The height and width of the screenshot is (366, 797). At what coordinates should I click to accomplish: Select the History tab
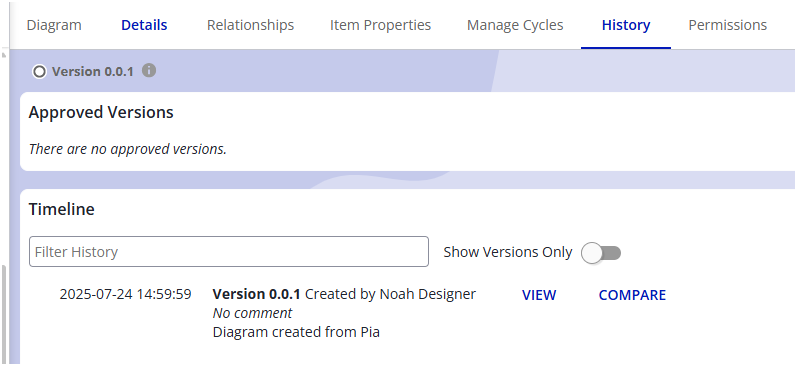(626, 25)
